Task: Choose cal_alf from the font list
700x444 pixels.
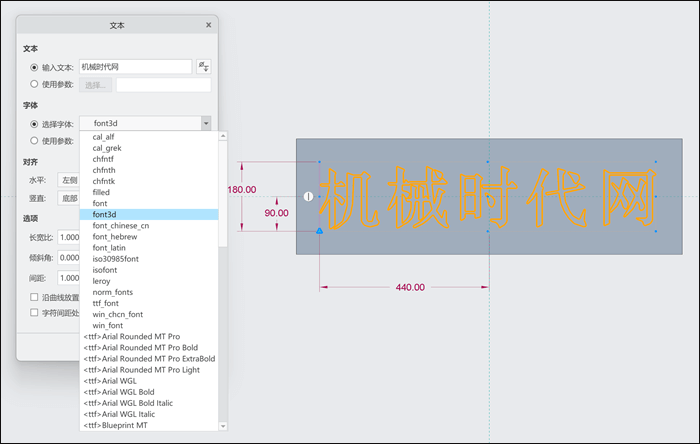Action: [149, 137]
